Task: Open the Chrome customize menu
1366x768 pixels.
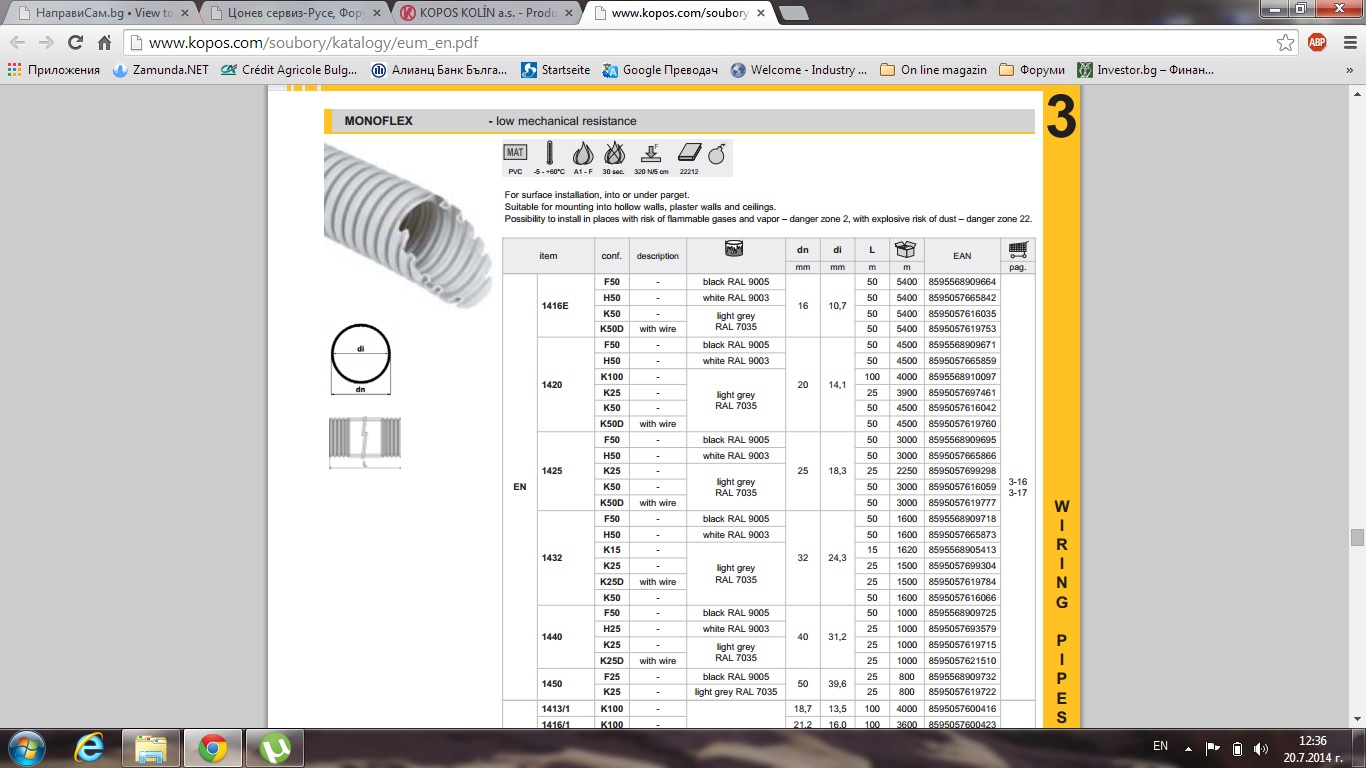Action: 1346,43
